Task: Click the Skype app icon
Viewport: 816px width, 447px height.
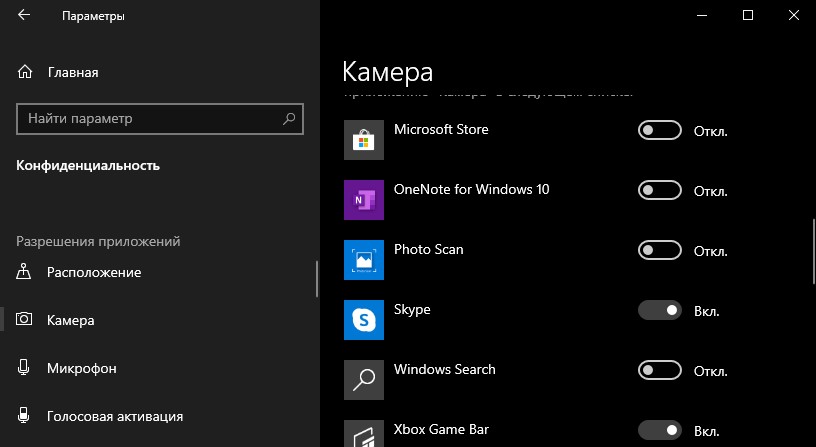Action: pyautogui.click(x=363, y=320)
